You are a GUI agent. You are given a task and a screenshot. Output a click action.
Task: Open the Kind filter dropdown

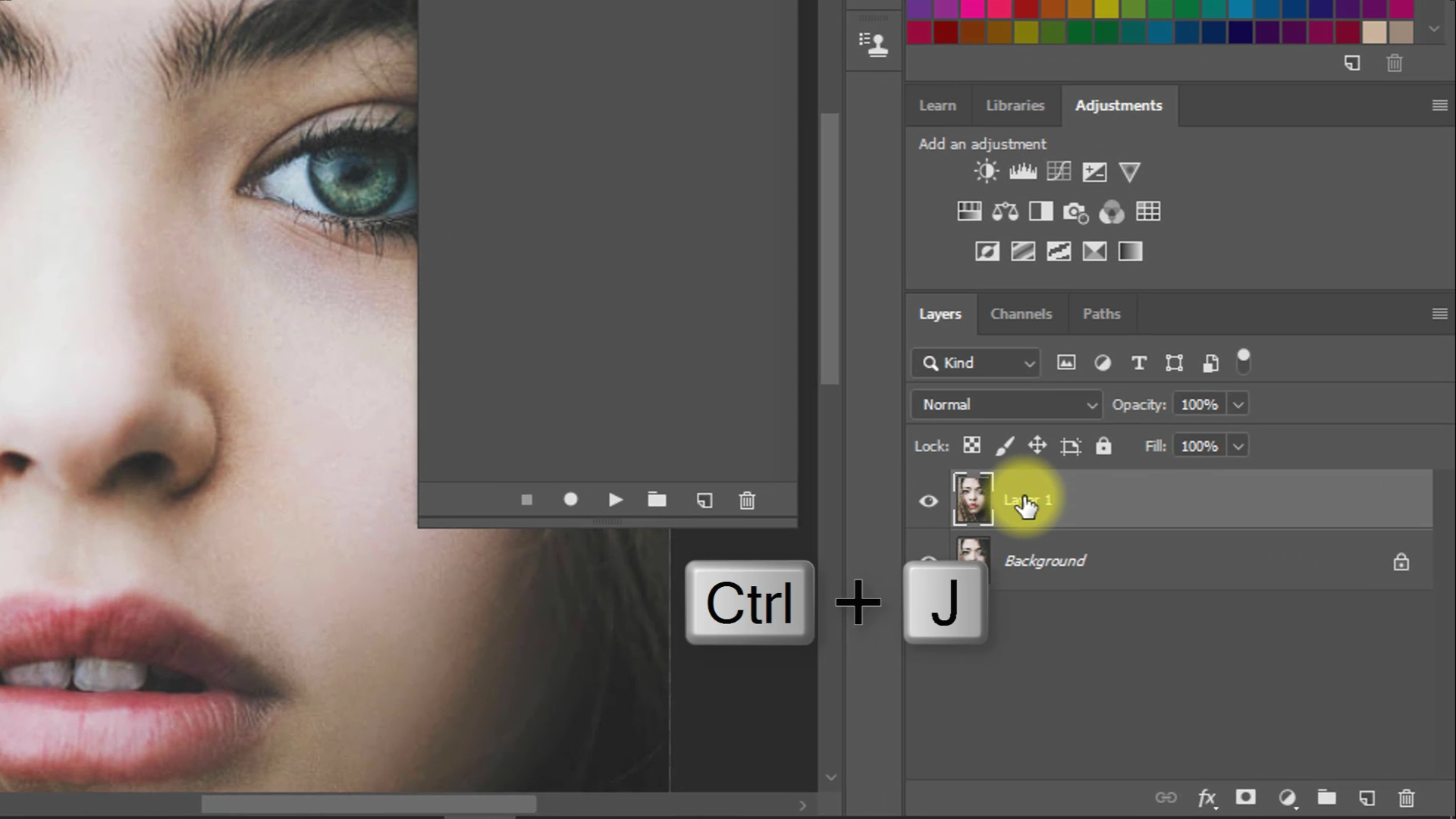click(x=976, y=363)
